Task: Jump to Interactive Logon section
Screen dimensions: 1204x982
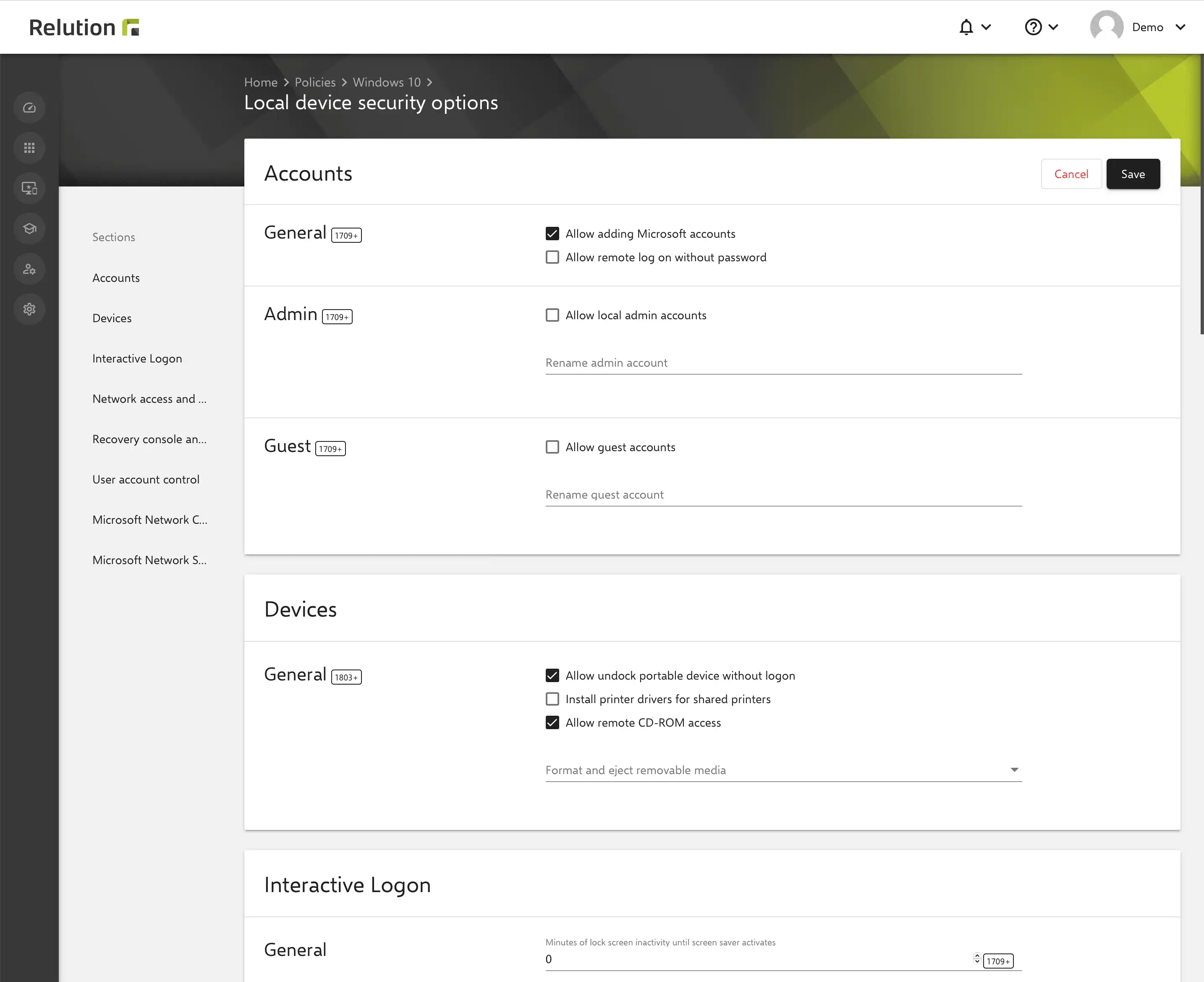Action: click(137, 359)
